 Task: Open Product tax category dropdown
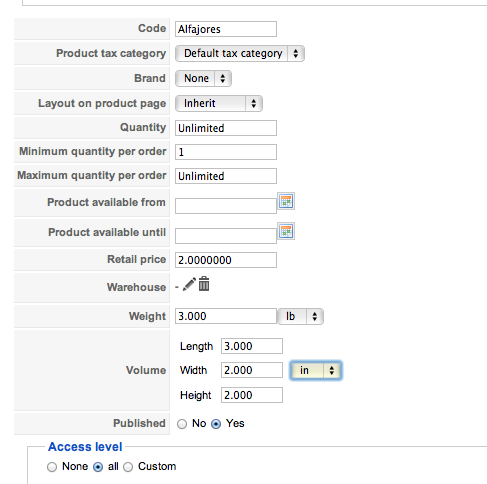(240, 53)
